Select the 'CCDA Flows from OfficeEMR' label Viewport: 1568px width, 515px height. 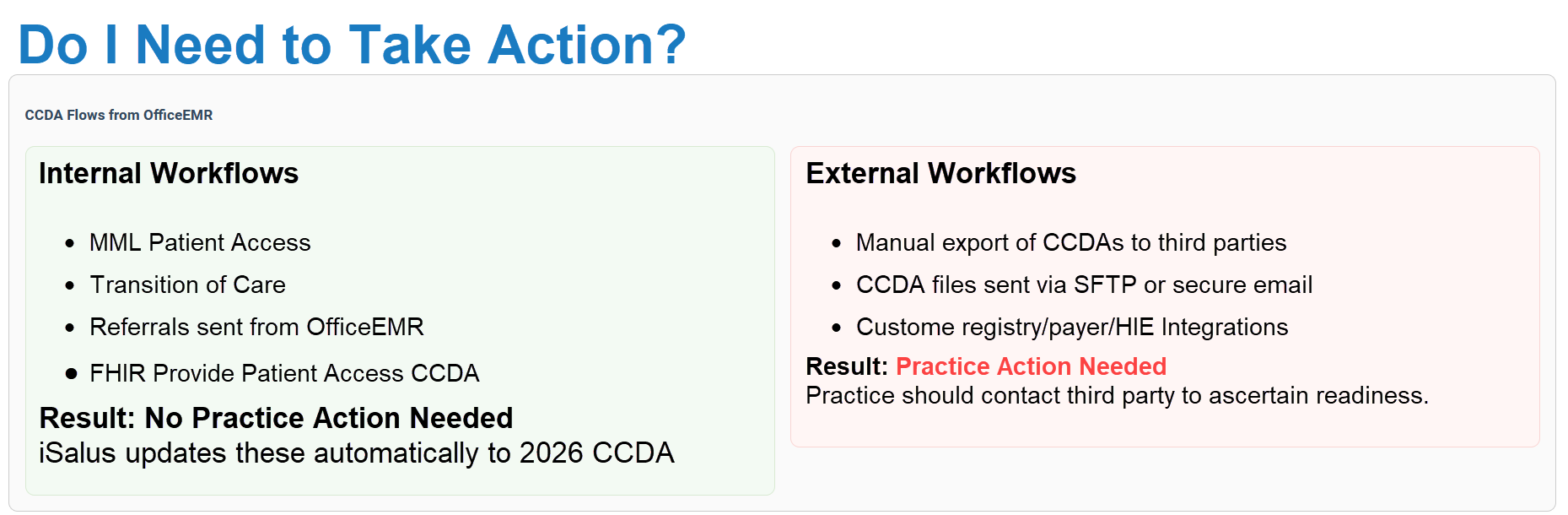point(119,115)
